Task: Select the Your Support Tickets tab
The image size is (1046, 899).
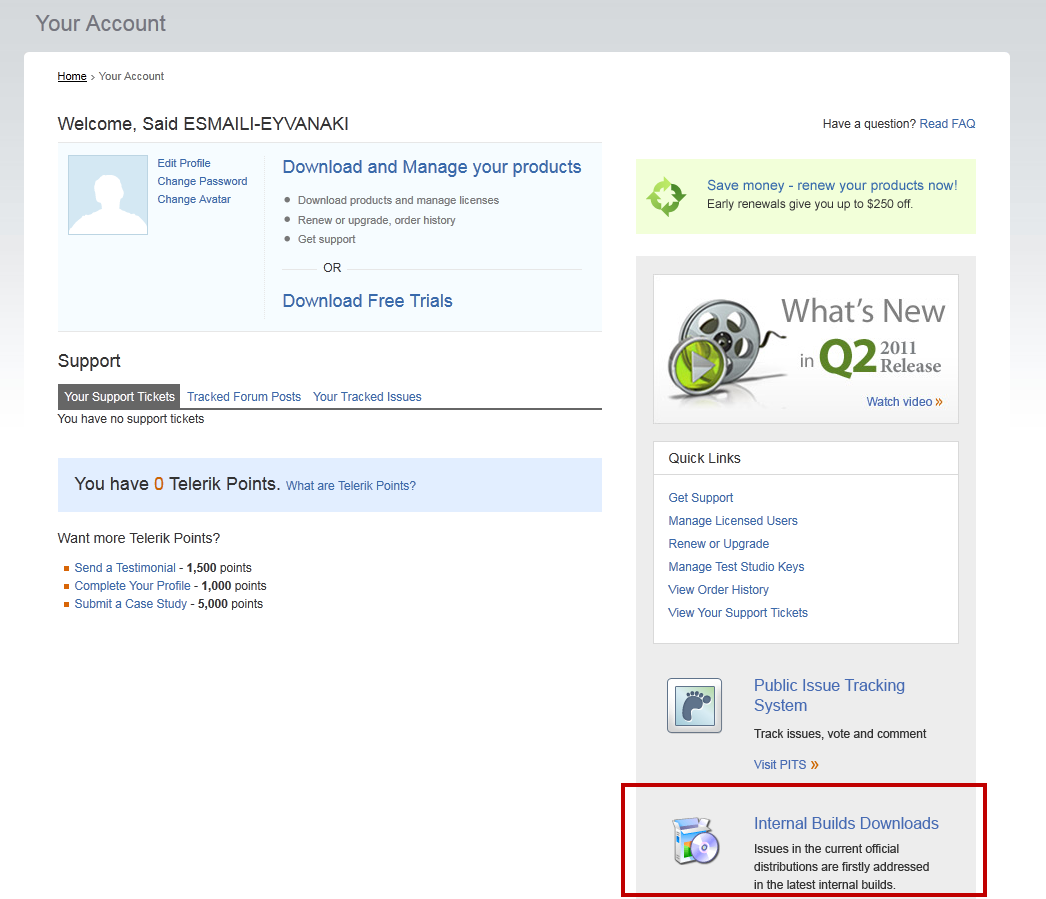Action: pos(119,397)
